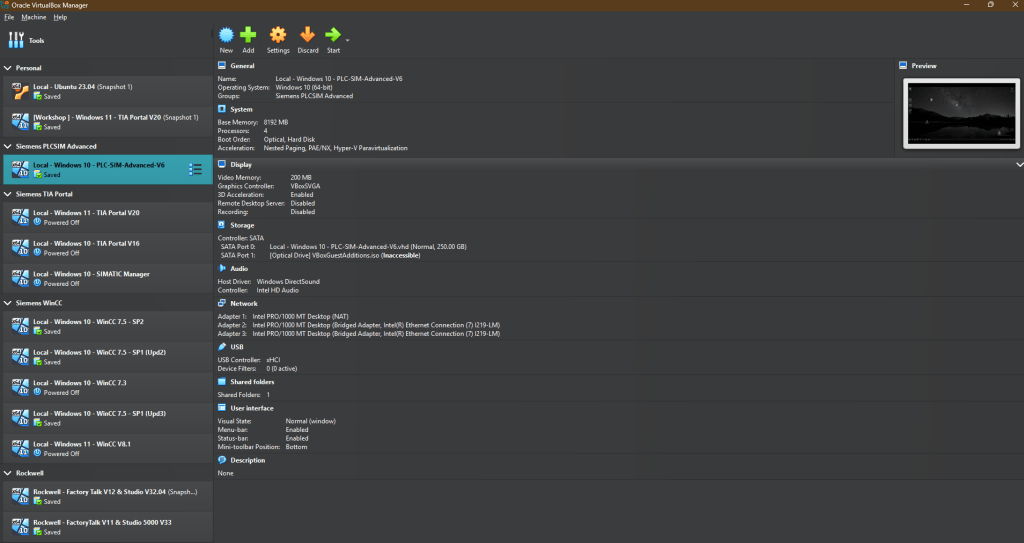This screenshot has height=543, width=1024.
Task: Collapse the Personal group
Action: (x=8, y=68)
